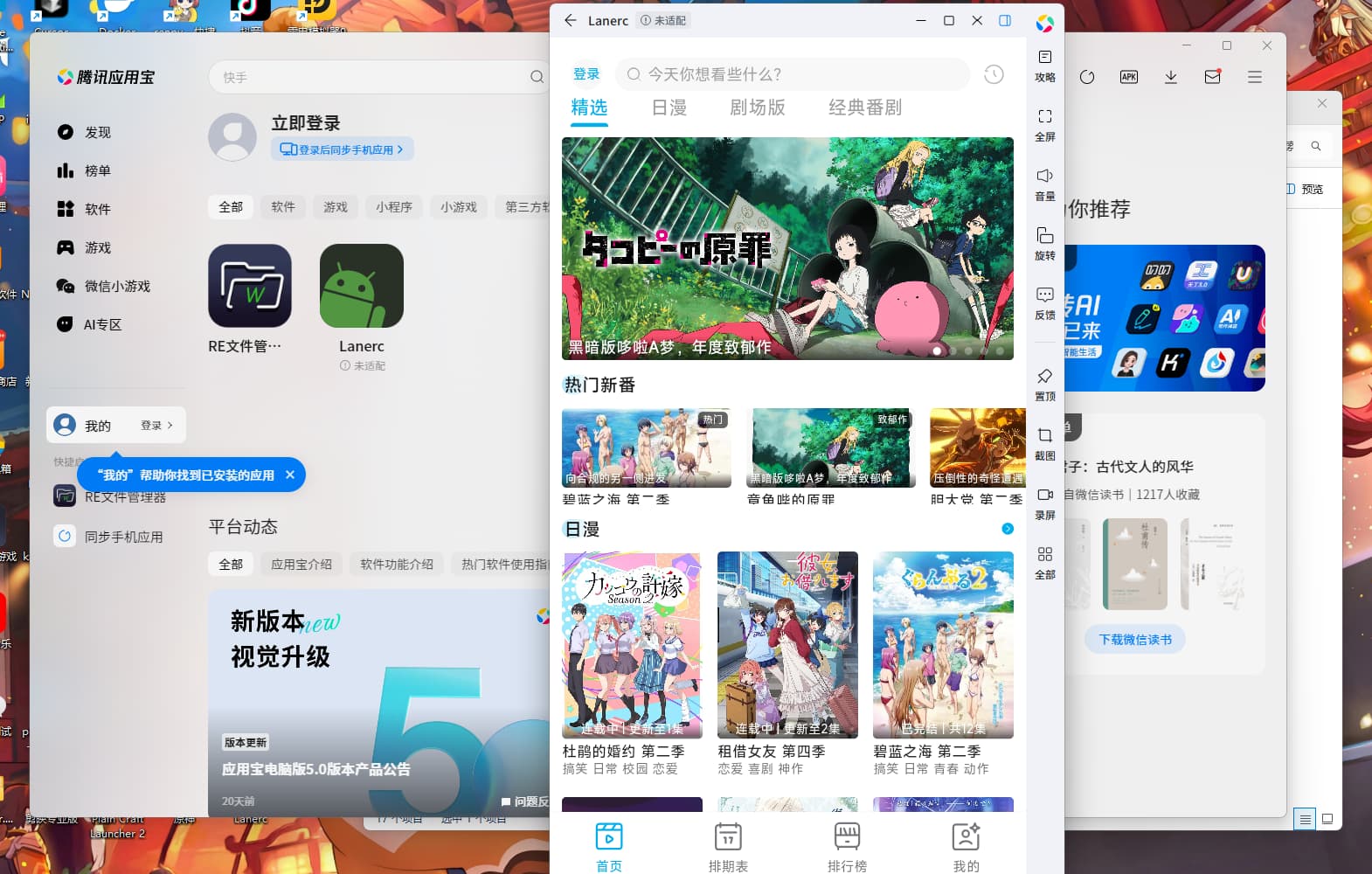Click 登录后同步手机应用 button
This screenshot has height=874, width=1372.
click(x=342, y=149)
